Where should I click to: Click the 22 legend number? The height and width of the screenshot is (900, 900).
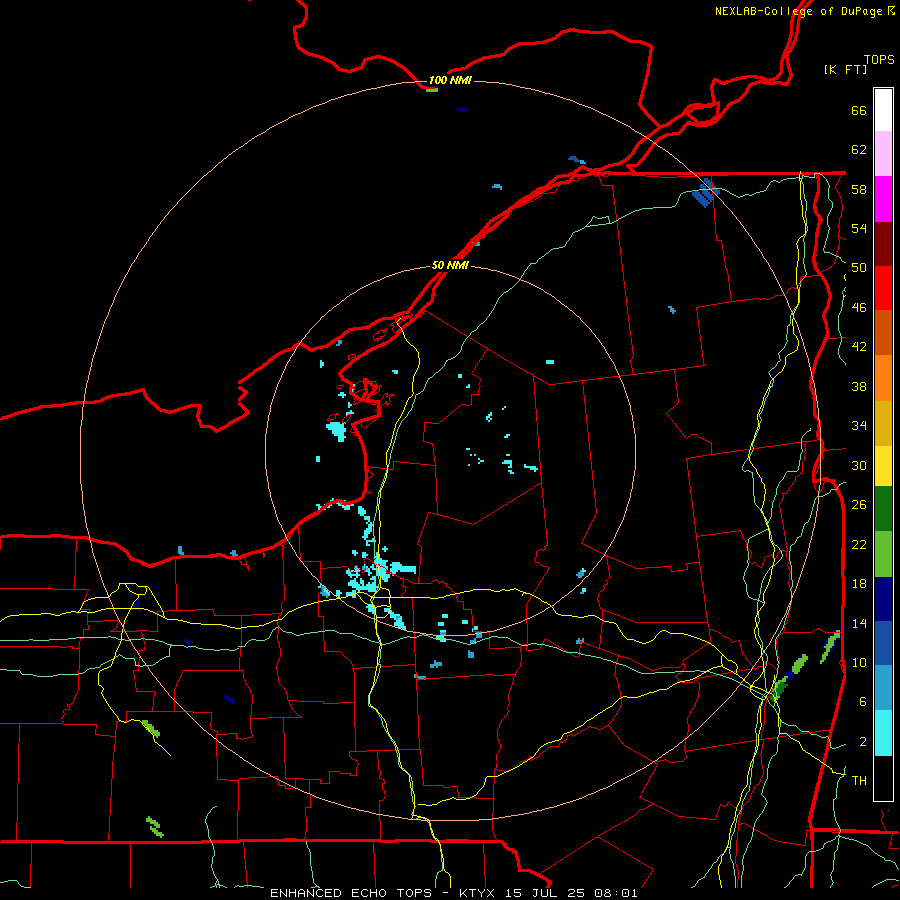(x=859, y=544)
